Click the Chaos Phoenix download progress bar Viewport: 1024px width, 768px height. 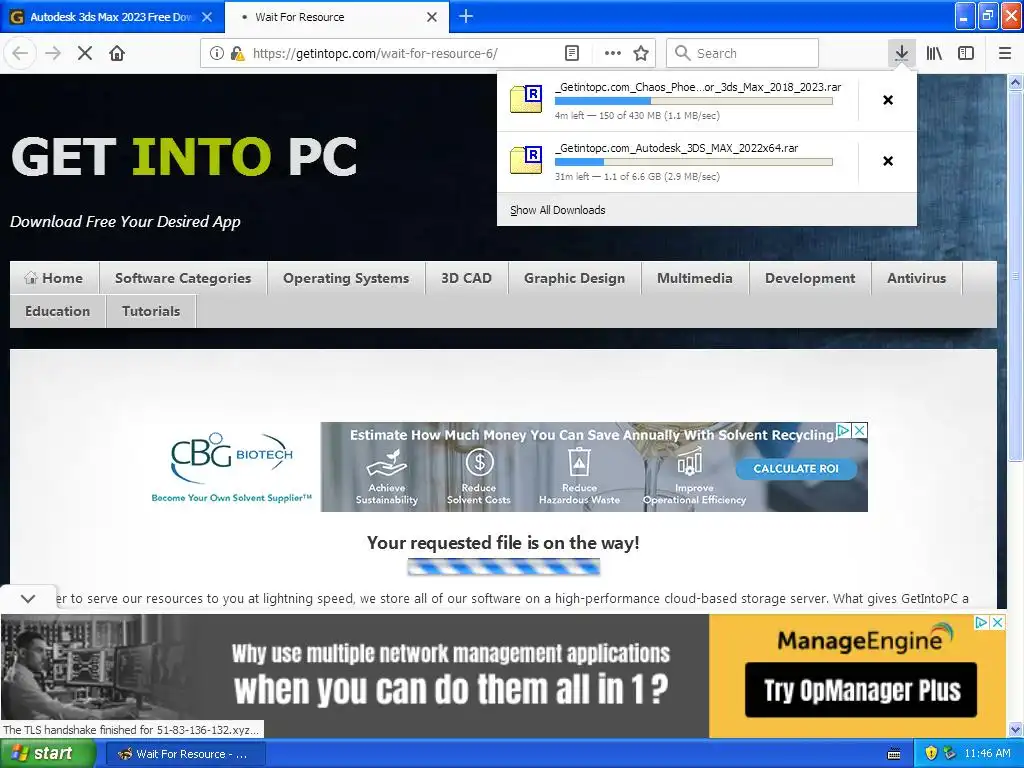[x=694, y=101]
